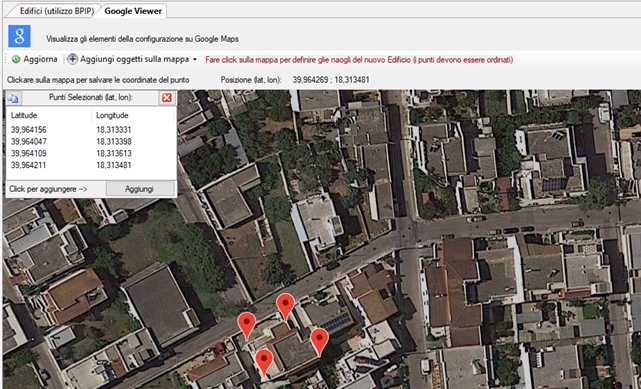
Task: Select the row with longitude 18,313613
Action: pyautogui.click(x=91, y=154)
